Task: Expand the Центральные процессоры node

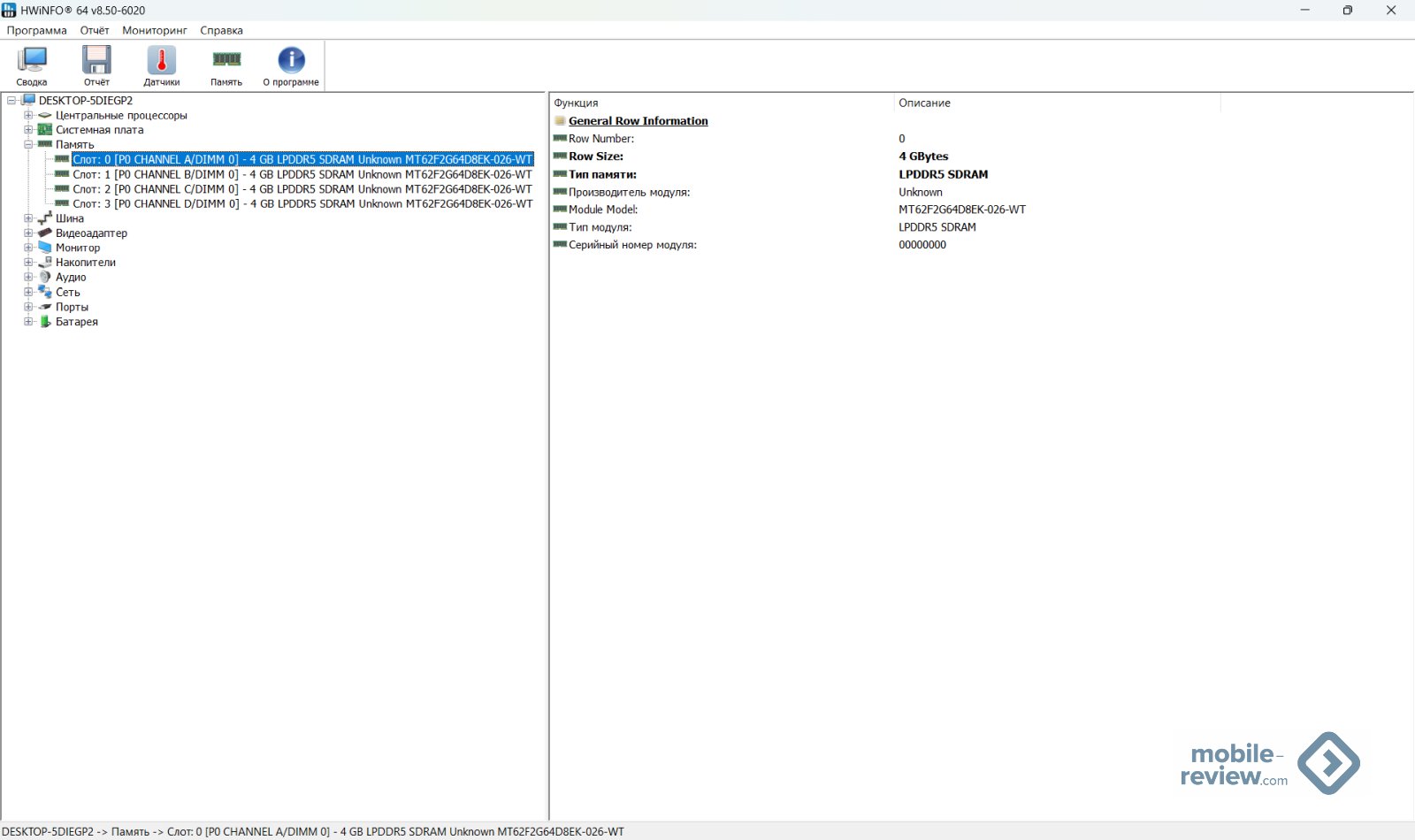Action: point(28,115)
